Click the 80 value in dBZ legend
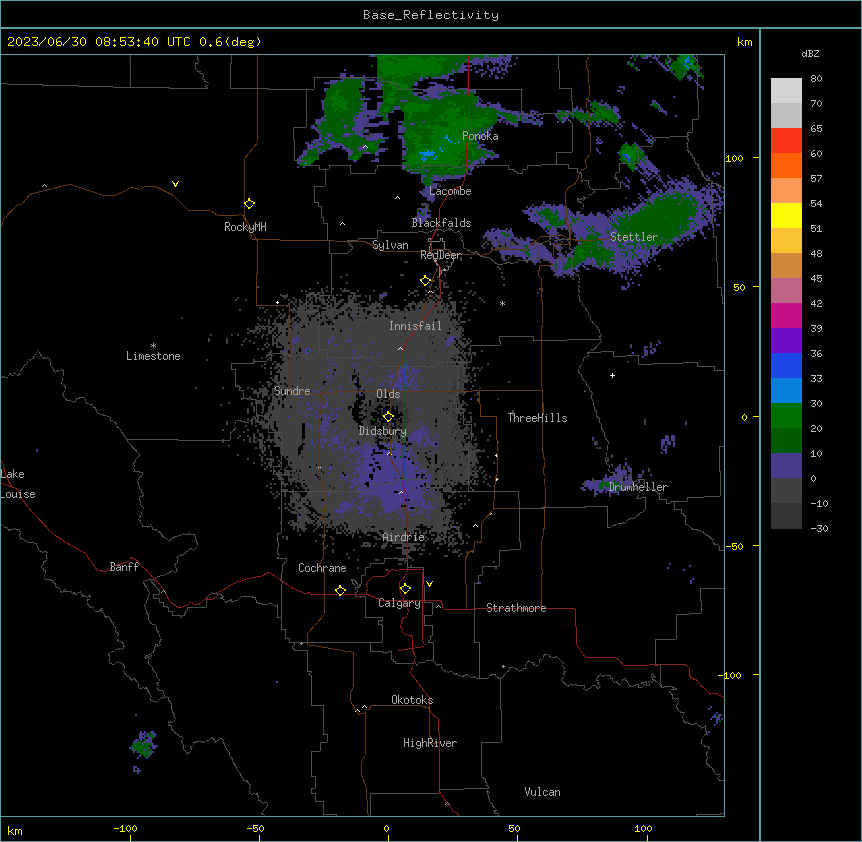862x842 pixels. coord(816,79)
